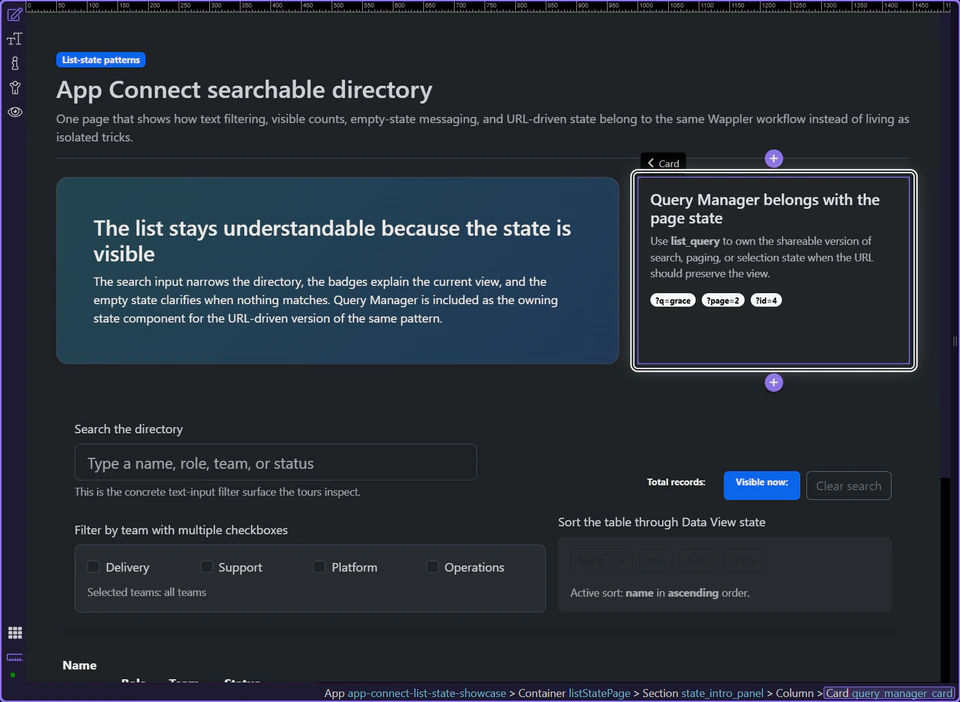The width and height of the screenshot is (960, 702).
Task: Click the Query Manager belongs with page state heading
Action: [x=765, y=209]
